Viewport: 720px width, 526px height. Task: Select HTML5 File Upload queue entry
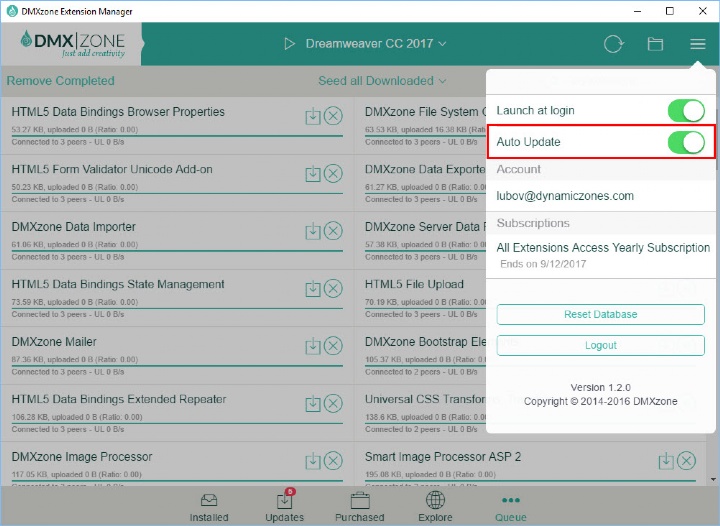click(x=420, y=298)
